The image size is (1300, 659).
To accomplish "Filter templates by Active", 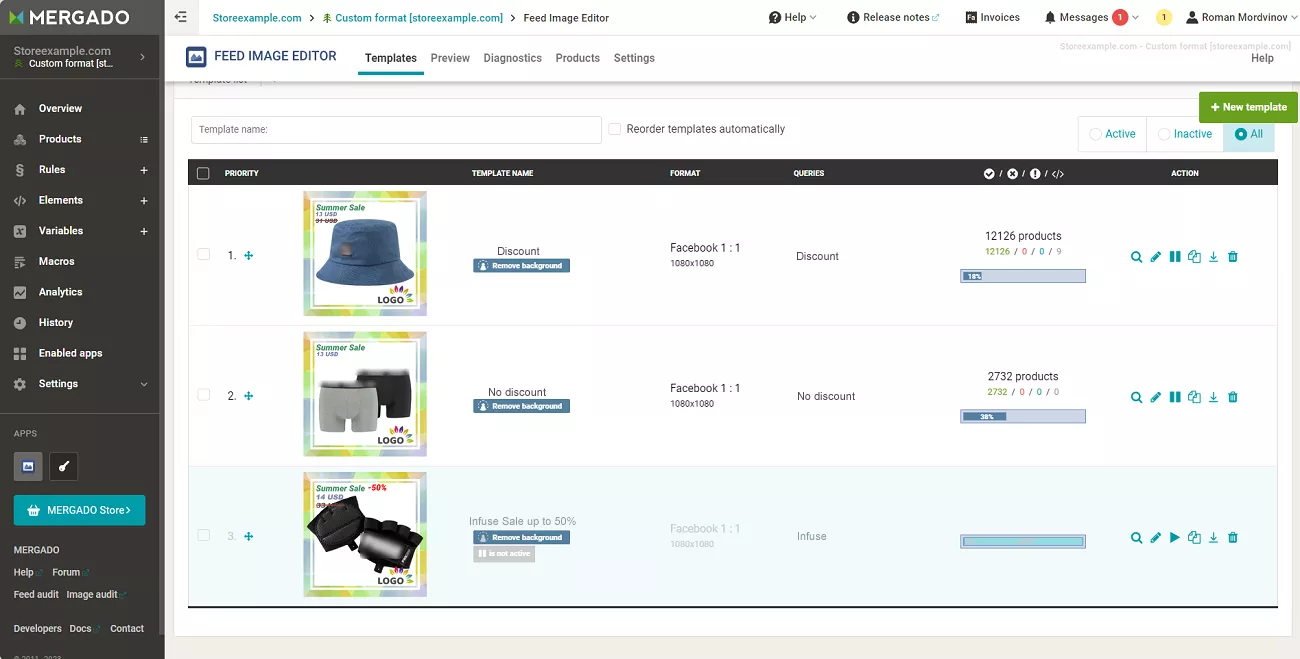I will [x=1112, y=134].
